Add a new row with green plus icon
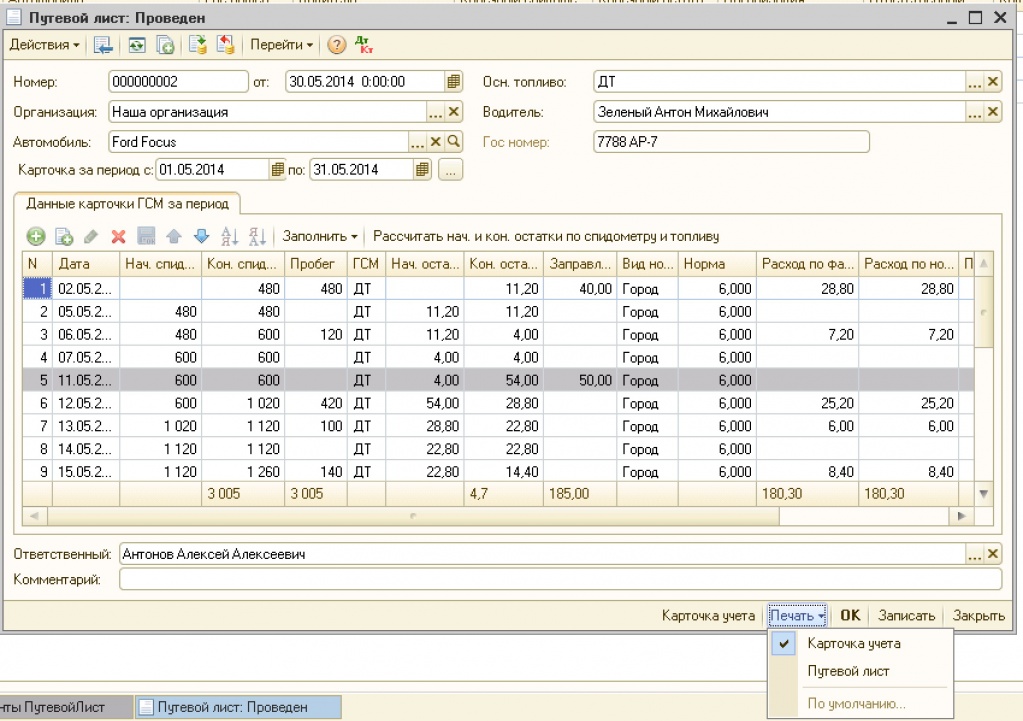This screenshot has width=1023, height=721. point(36,236)
